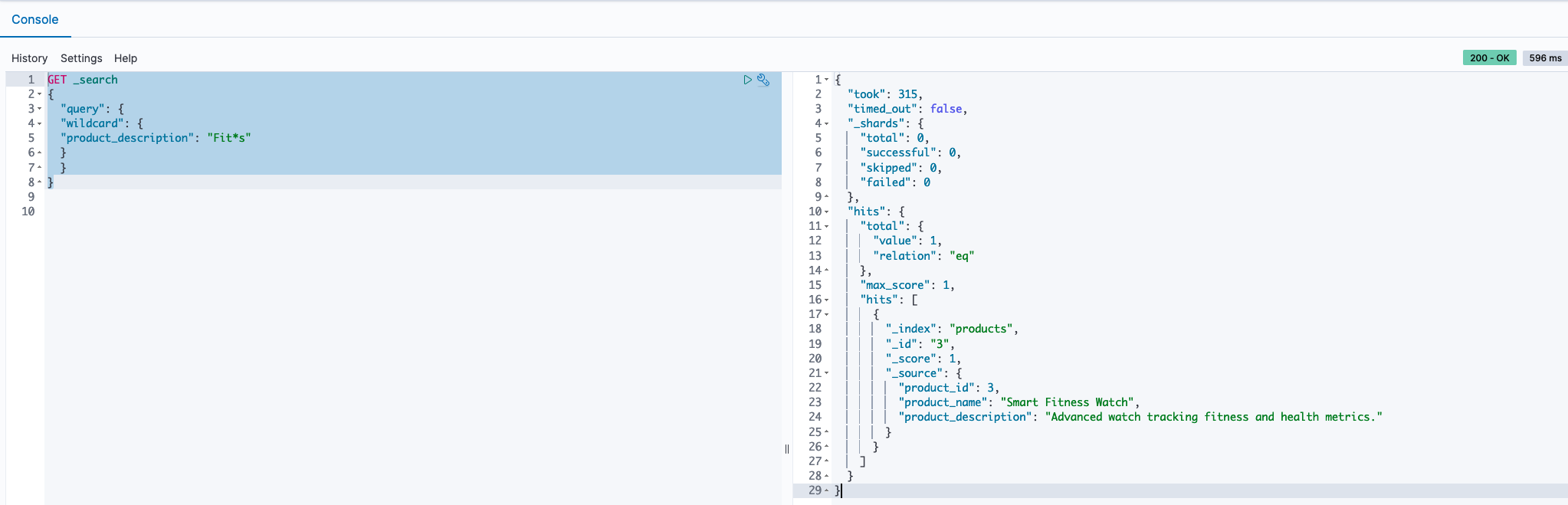Viewport: 1568px width, 505px height.
Task: Open the Settings menu item
Action: pos(81,58)
